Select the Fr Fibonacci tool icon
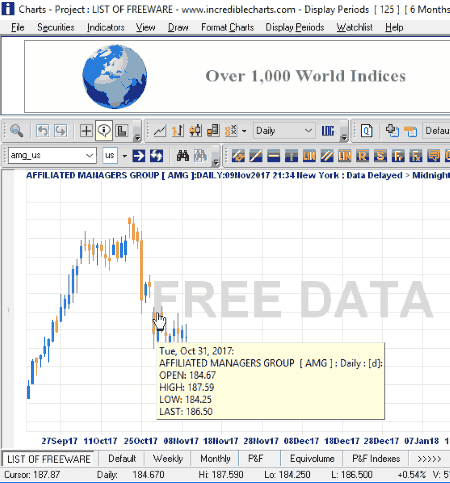 coord(398,156)
